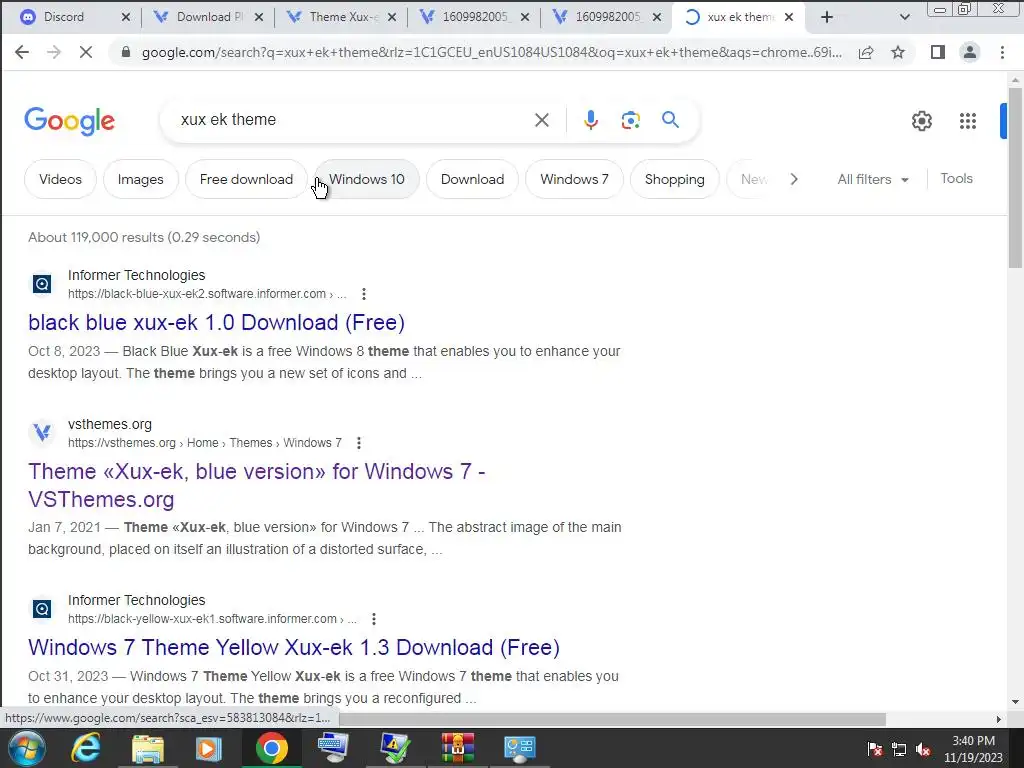Filter results by Images

click(x=140, y=179)
